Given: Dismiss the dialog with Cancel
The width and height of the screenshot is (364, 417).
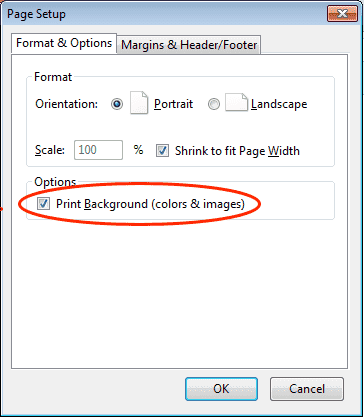Looking at the screenshot, I should pyautogui.click(x=307, y=389).
